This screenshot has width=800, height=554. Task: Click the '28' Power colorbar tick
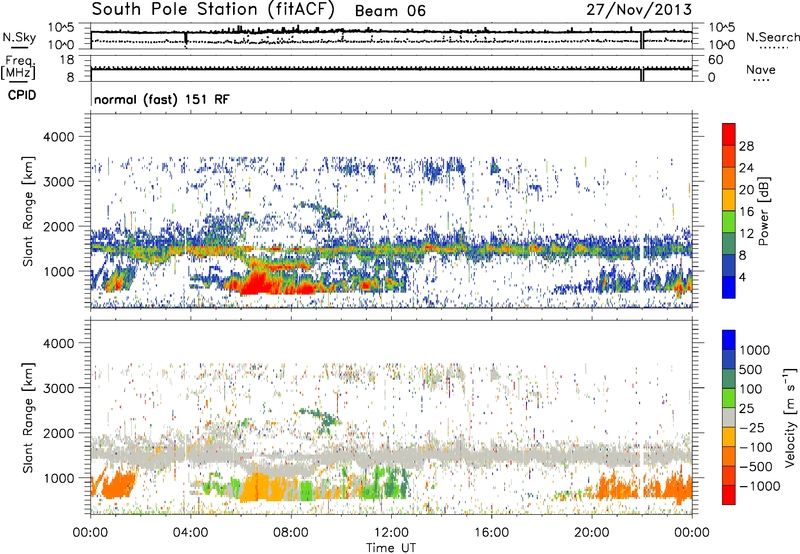point(746,146)
